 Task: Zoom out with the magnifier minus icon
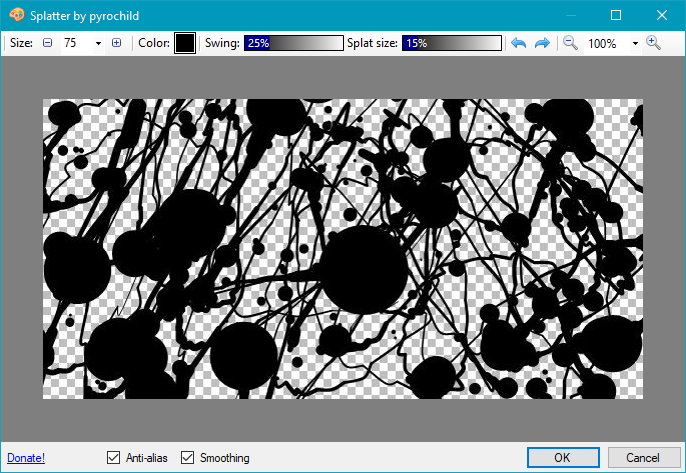tap(570, 43)
